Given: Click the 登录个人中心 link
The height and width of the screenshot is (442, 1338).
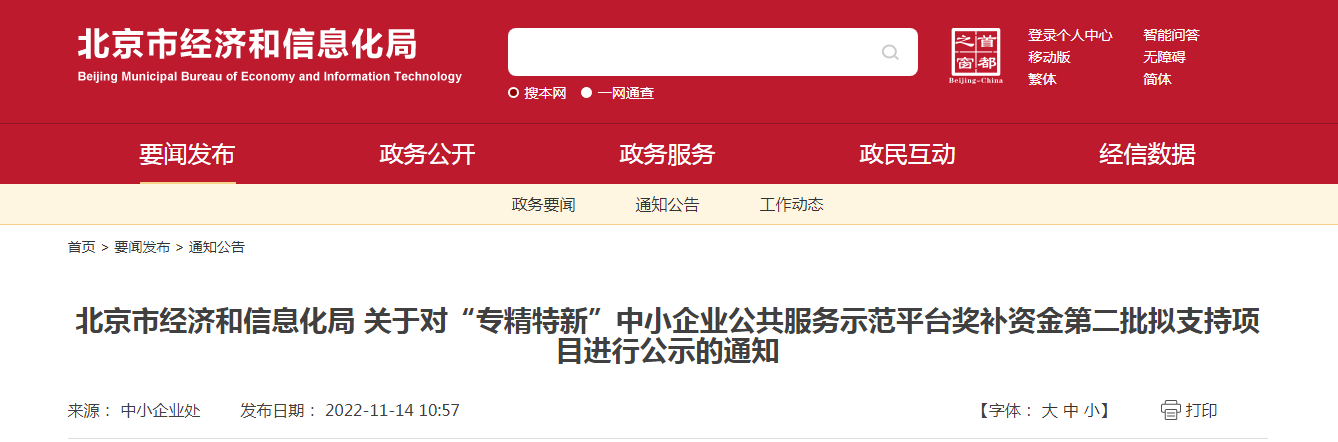Looking at the screenshot, I should (x=1070, y=35).
